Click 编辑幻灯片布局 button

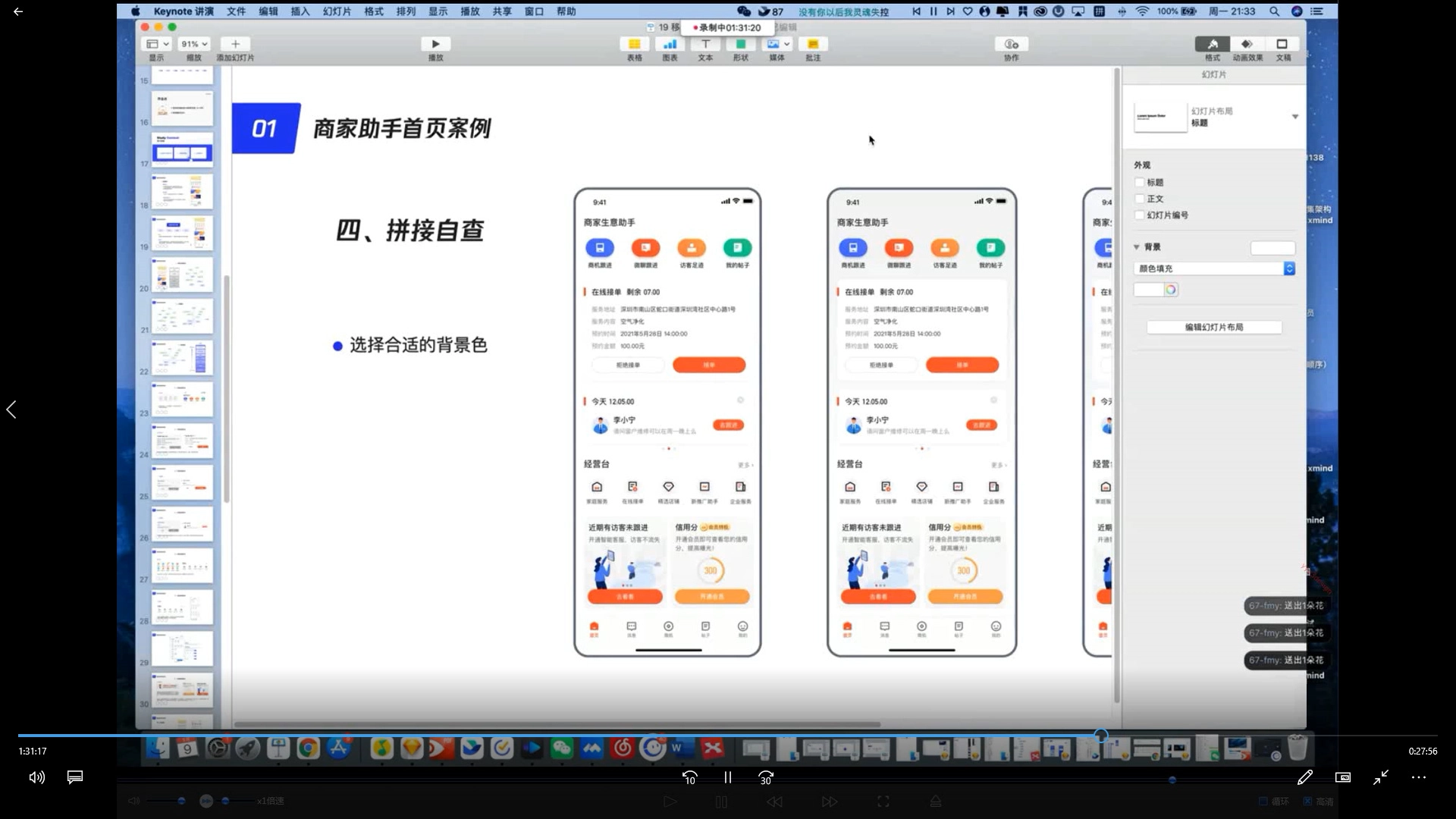pos(1214,327)
